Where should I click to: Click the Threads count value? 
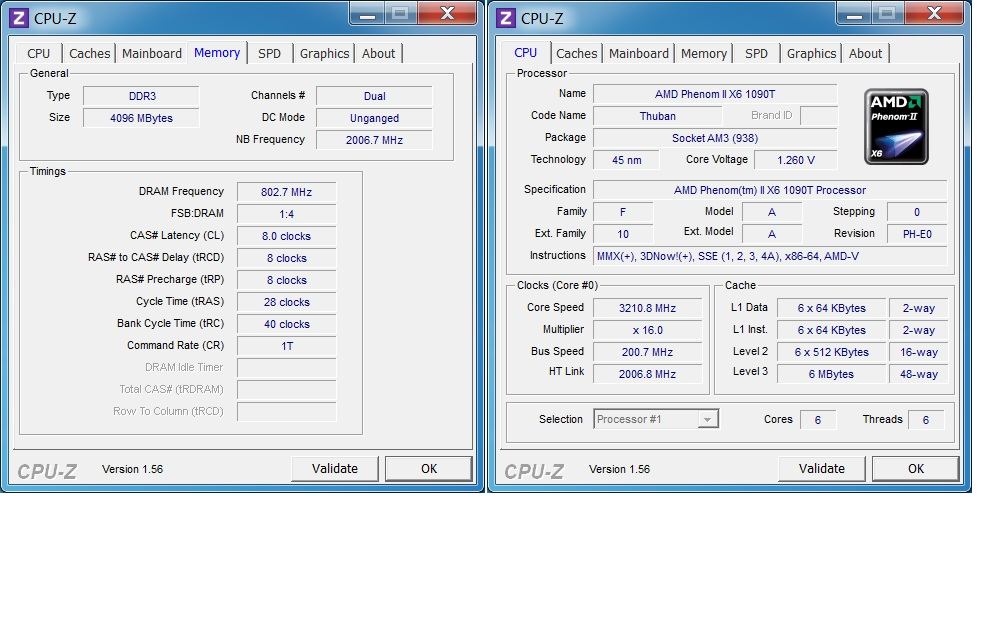coord(926,420)
